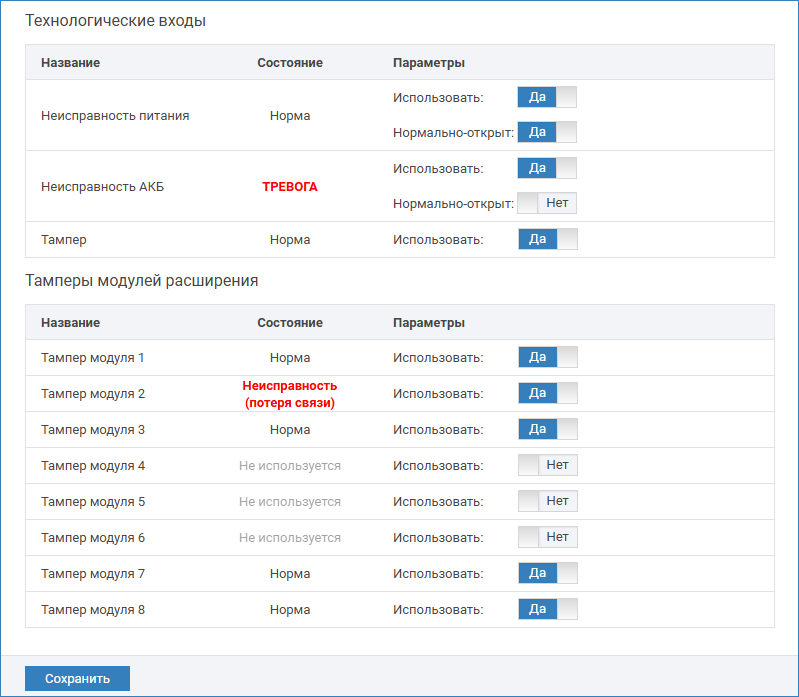Disable Использовать for Тампер модуля 8

pos(548,609)
